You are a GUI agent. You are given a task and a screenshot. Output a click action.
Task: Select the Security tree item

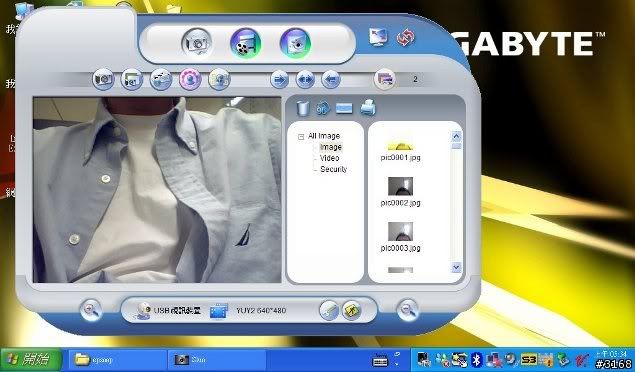point(333,169)
